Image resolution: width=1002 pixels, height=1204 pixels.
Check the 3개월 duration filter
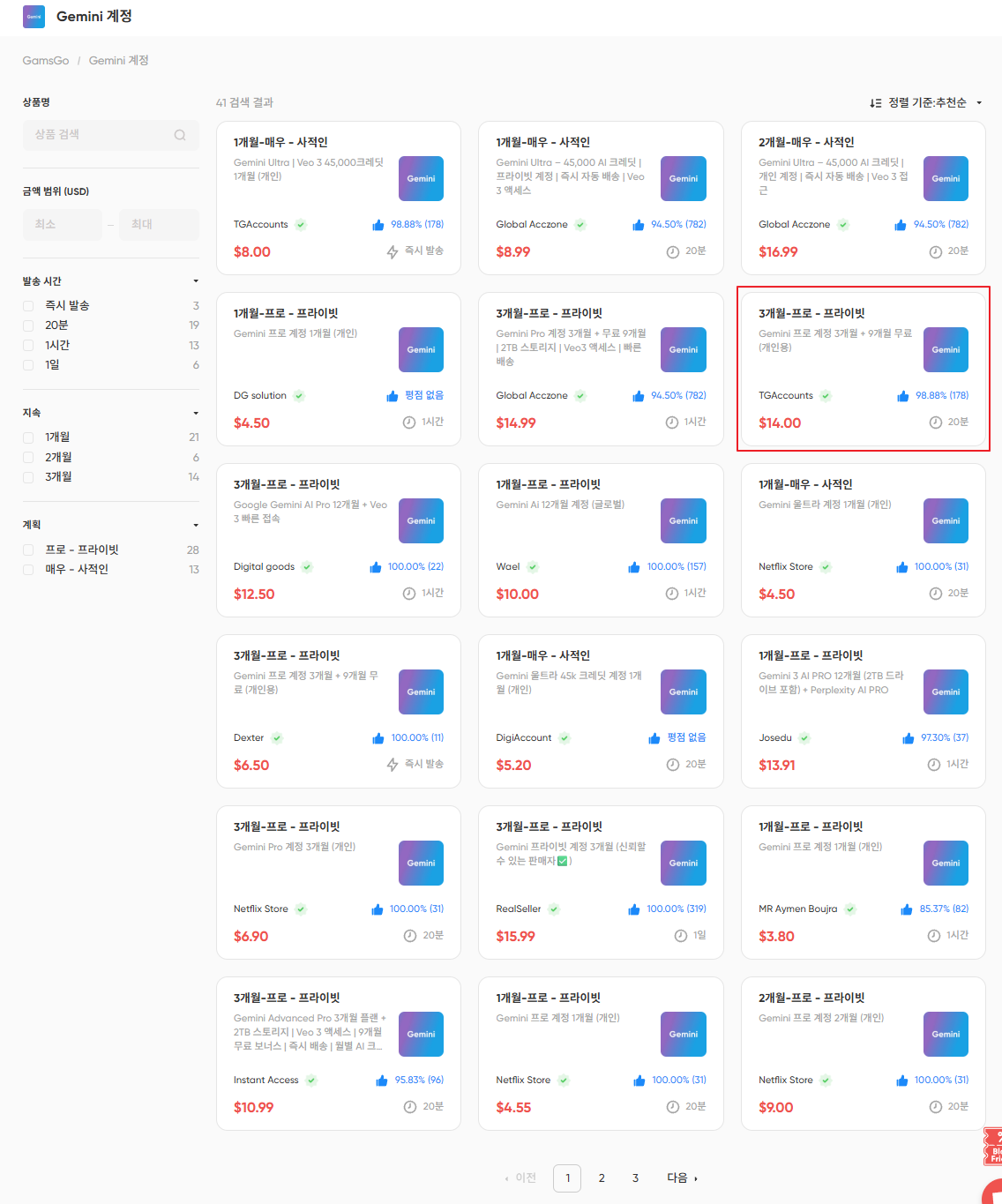(28, 477)
